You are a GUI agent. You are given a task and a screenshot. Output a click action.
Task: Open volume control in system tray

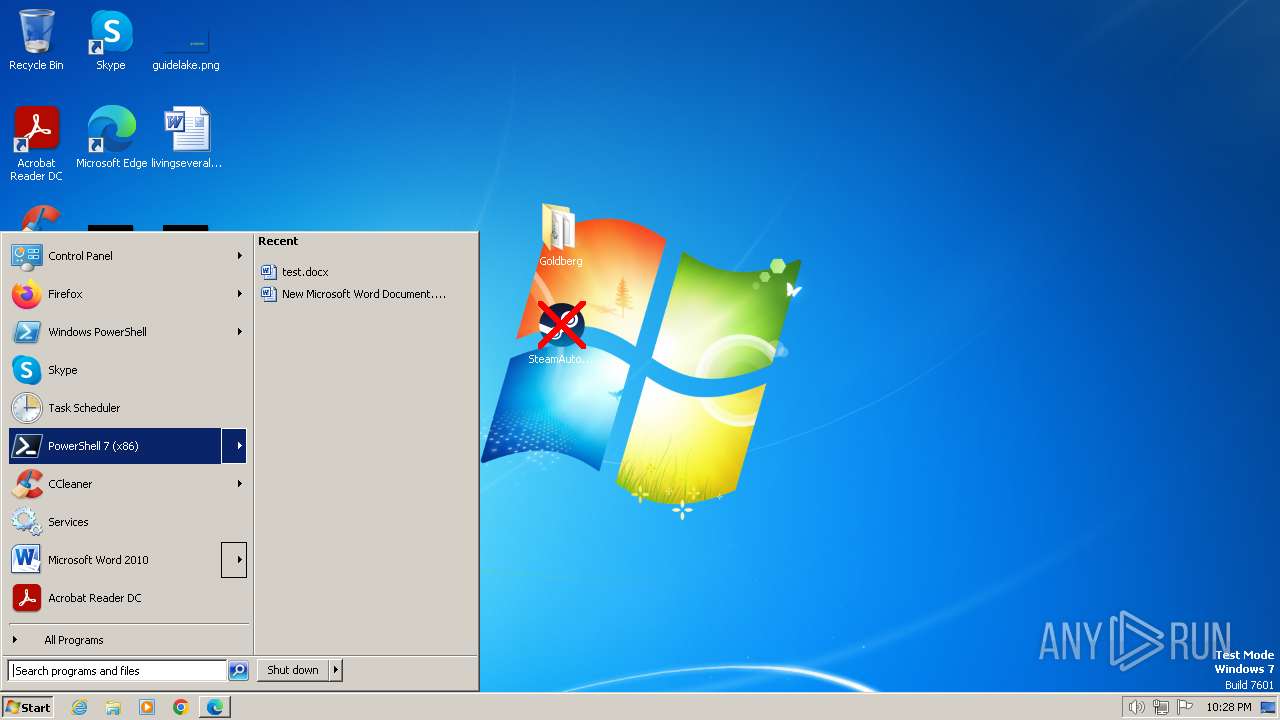point(1136,707)
